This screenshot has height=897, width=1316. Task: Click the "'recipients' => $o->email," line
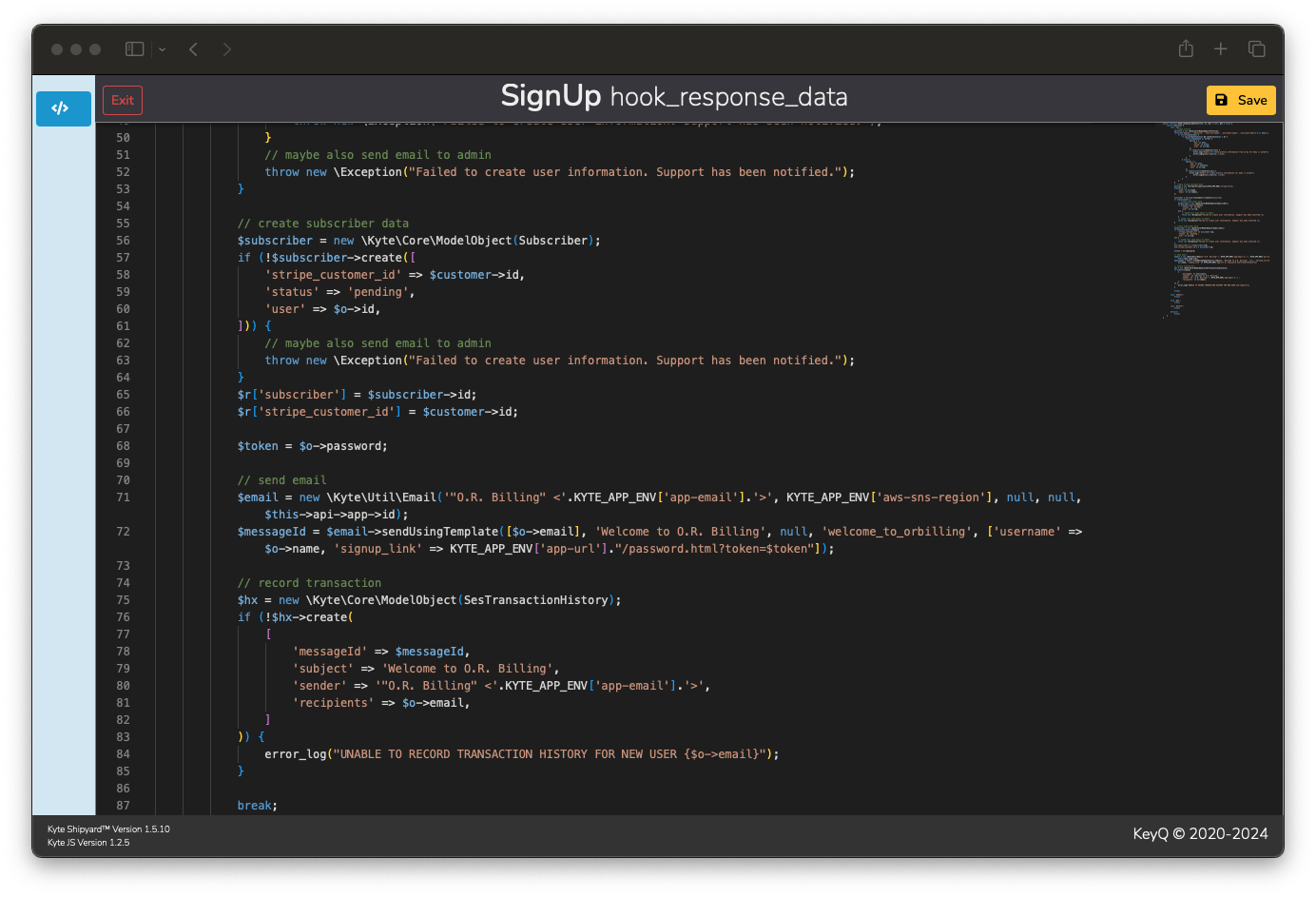[381, 703]
